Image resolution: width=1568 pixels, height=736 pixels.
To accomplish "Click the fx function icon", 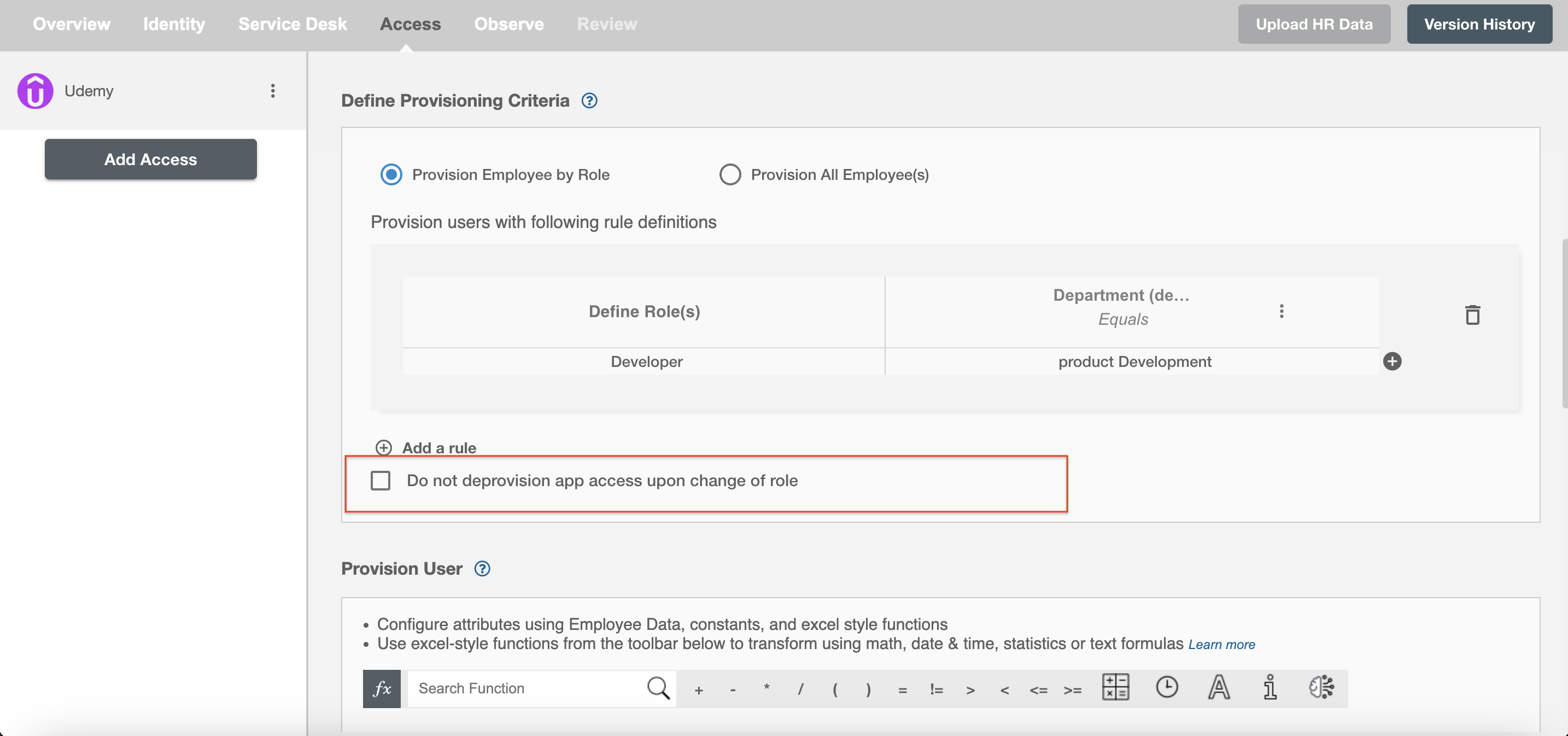I will click(382, 688).
